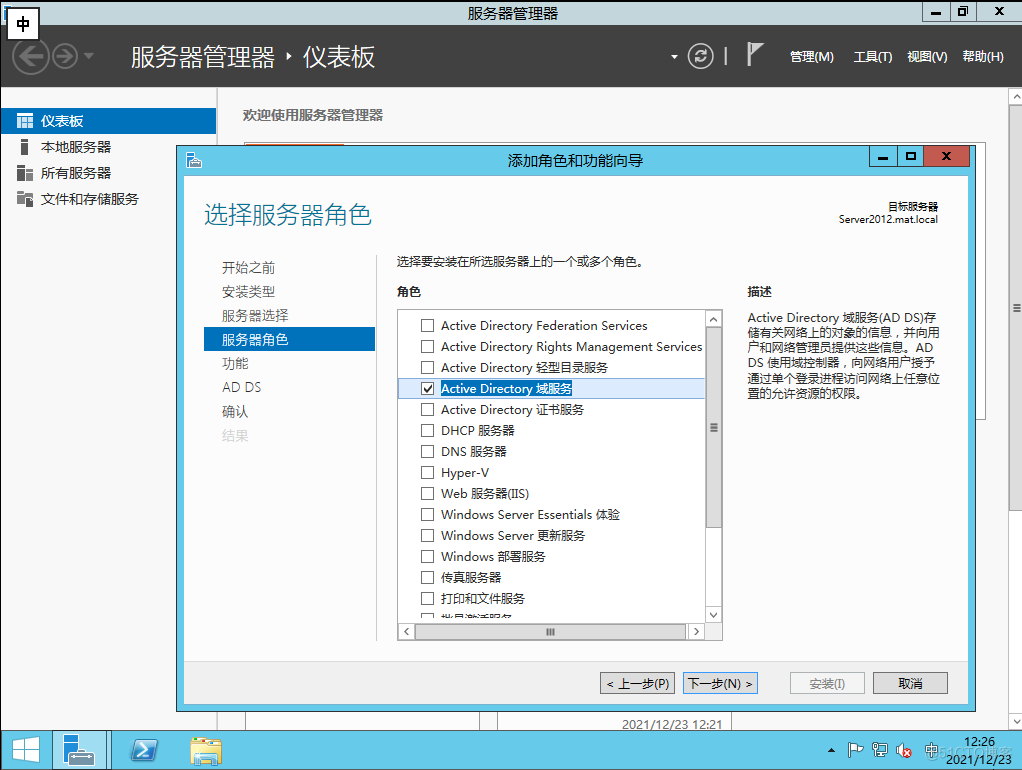The height and width of the screenshot is (770, 1022).
Task: Open the 帮助(H) menu
Action: tap(983, 57)
